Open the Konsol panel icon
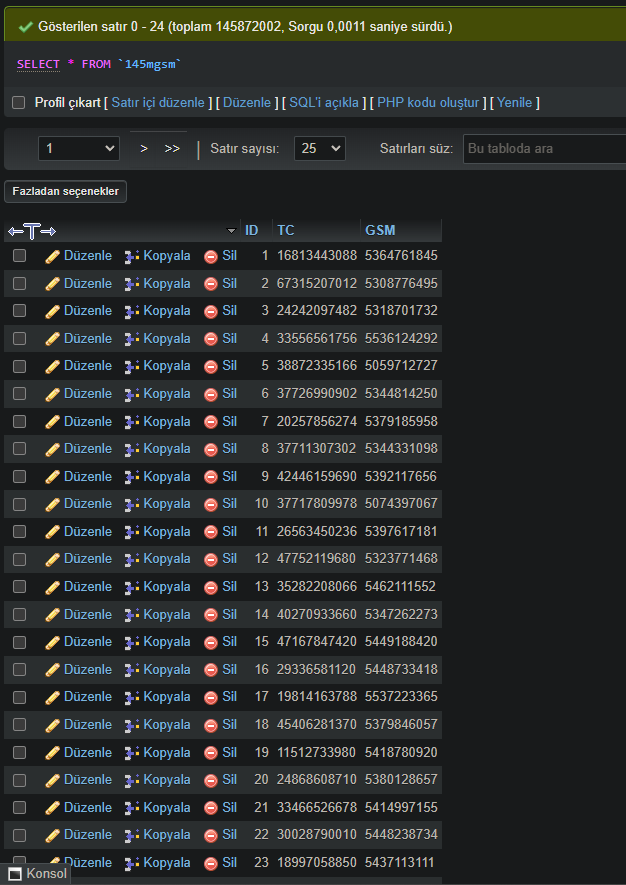This screenshot has width=626, height=885. pos(15,874)
